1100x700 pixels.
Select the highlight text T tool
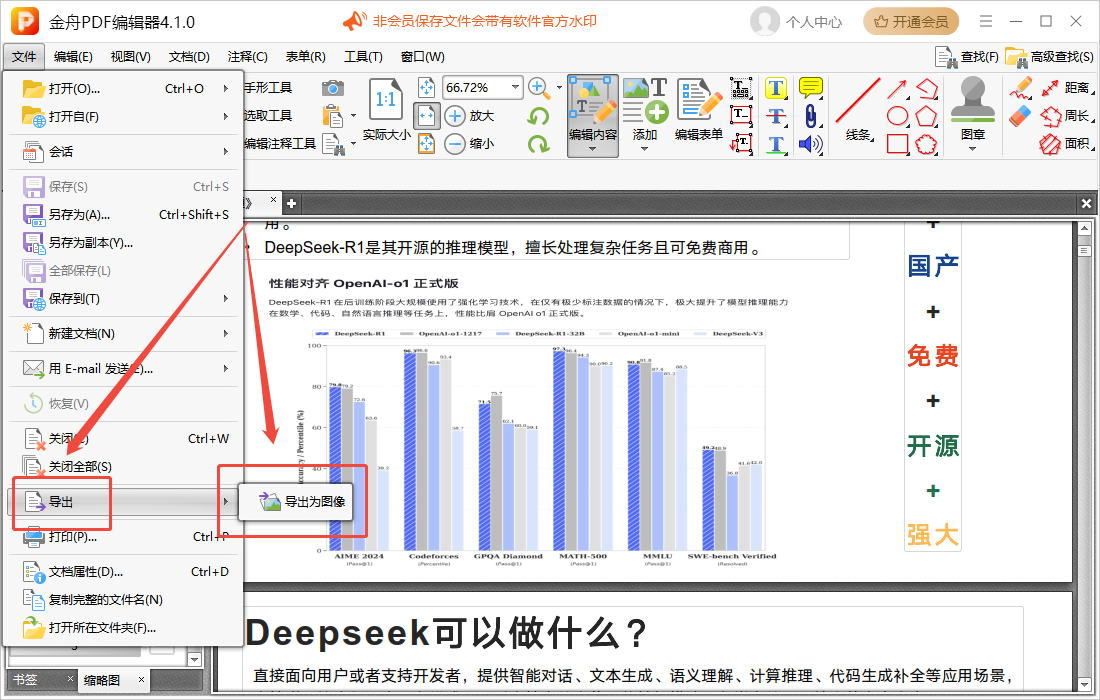click(x=775, y=88)
